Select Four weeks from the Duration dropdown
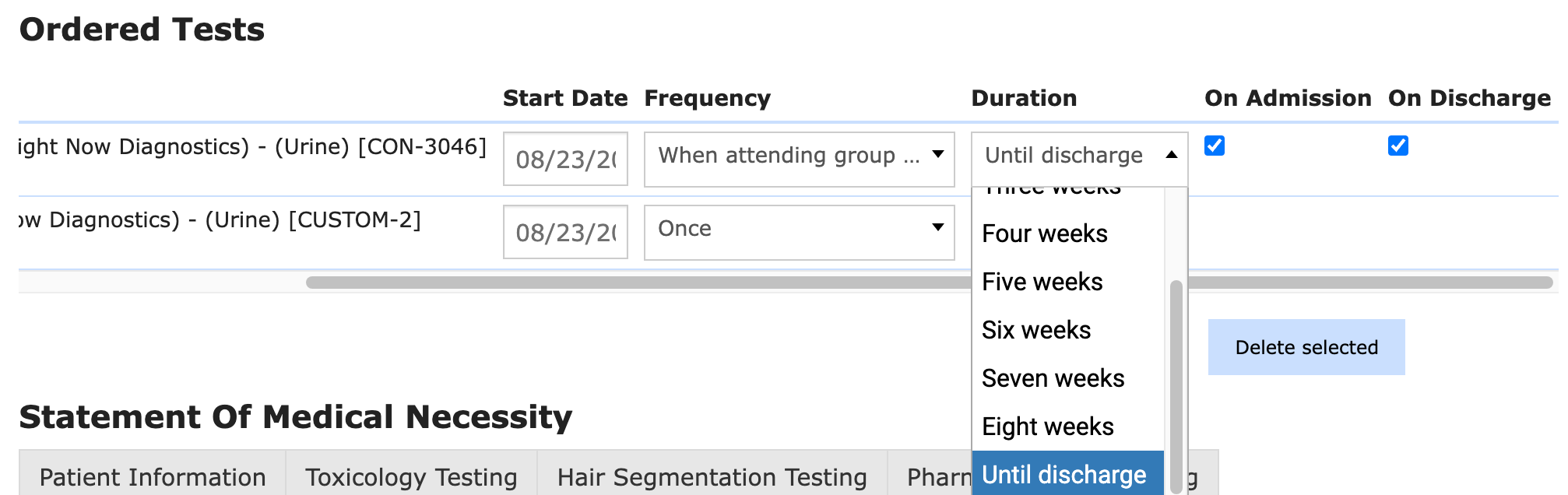The image size is (1568, 495). tap(1045, 233)
